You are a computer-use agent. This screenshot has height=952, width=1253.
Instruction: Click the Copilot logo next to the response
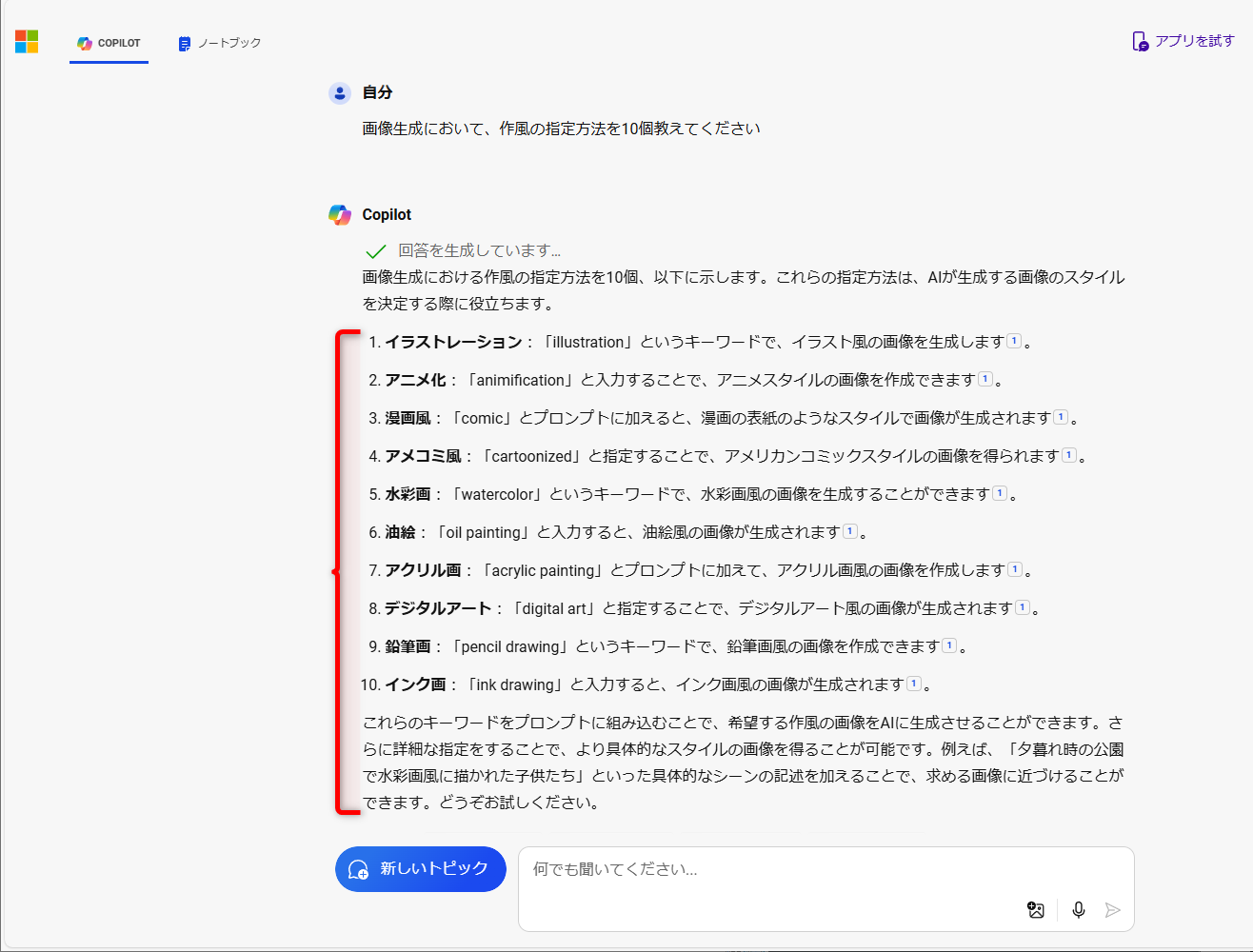[341, 214]
